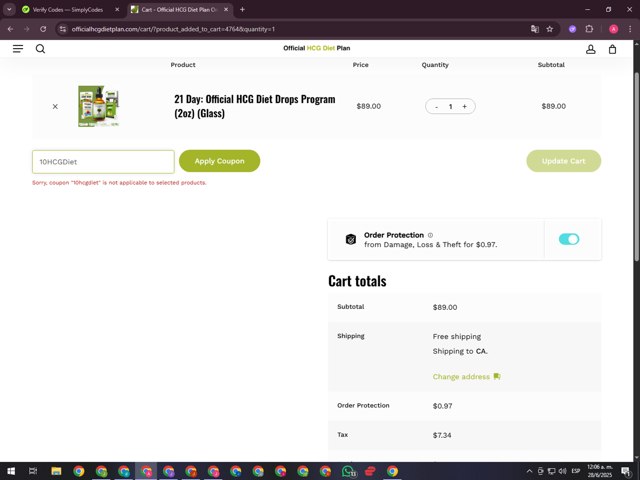
Task: Switch to the Verify Codes SimplyCodes tab
Action: click(67, 9)
